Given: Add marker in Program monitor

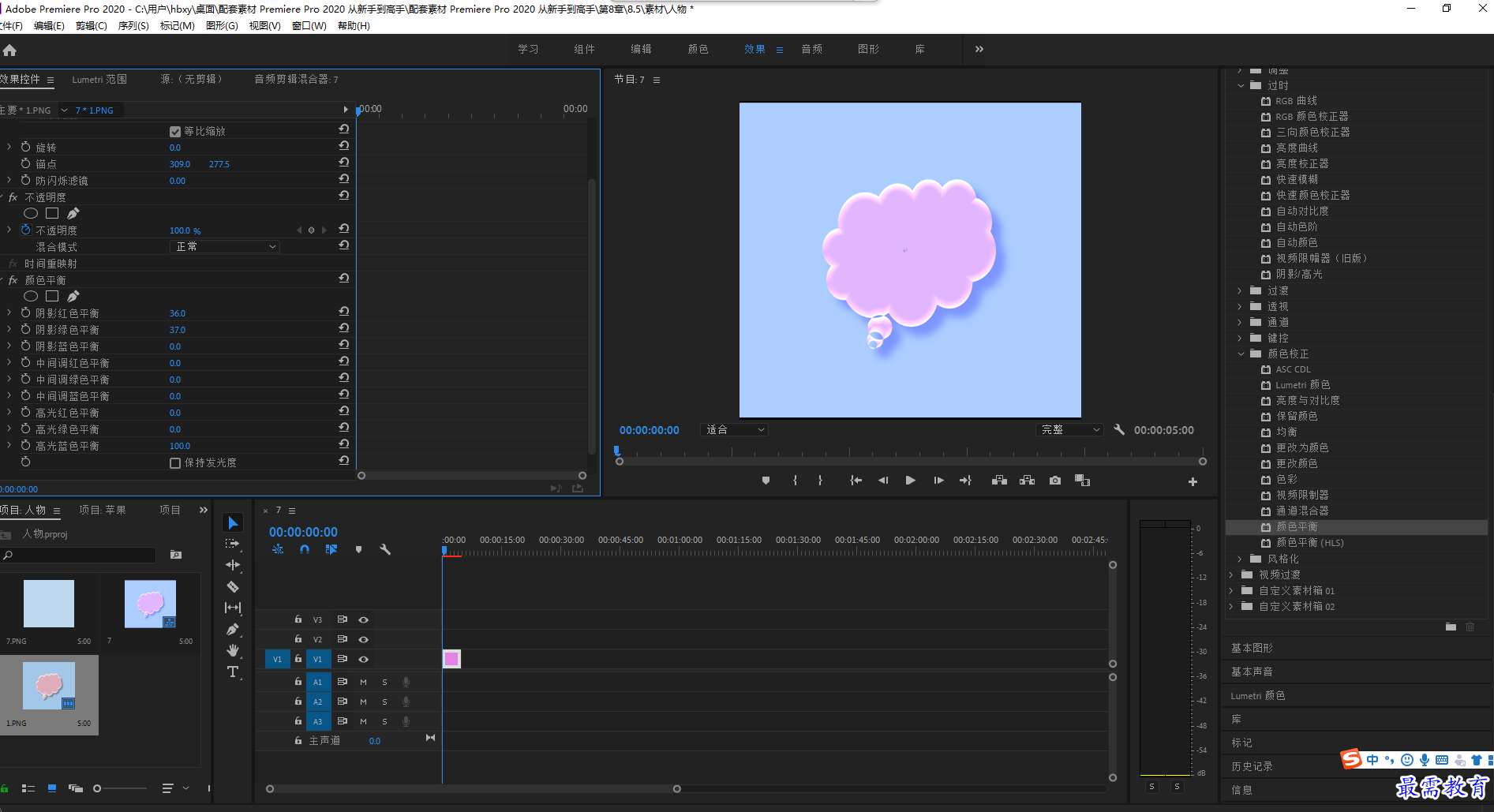Looking at the screenshot, I should [x=766, y=481].
